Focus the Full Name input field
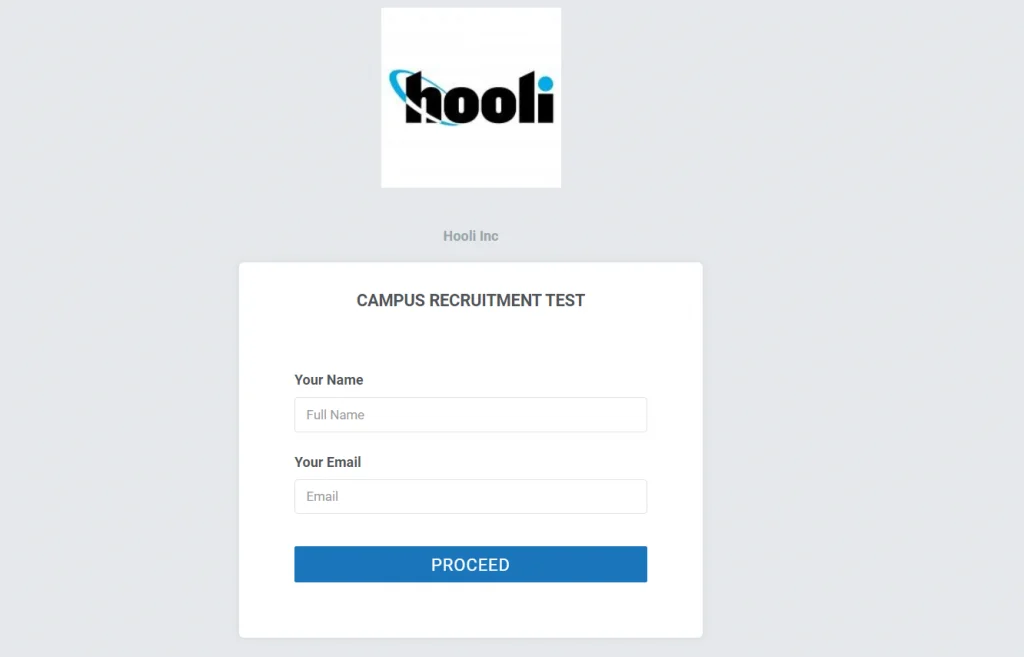The height and width of the screenshot is (657, 1024). (x=470, y=415)
